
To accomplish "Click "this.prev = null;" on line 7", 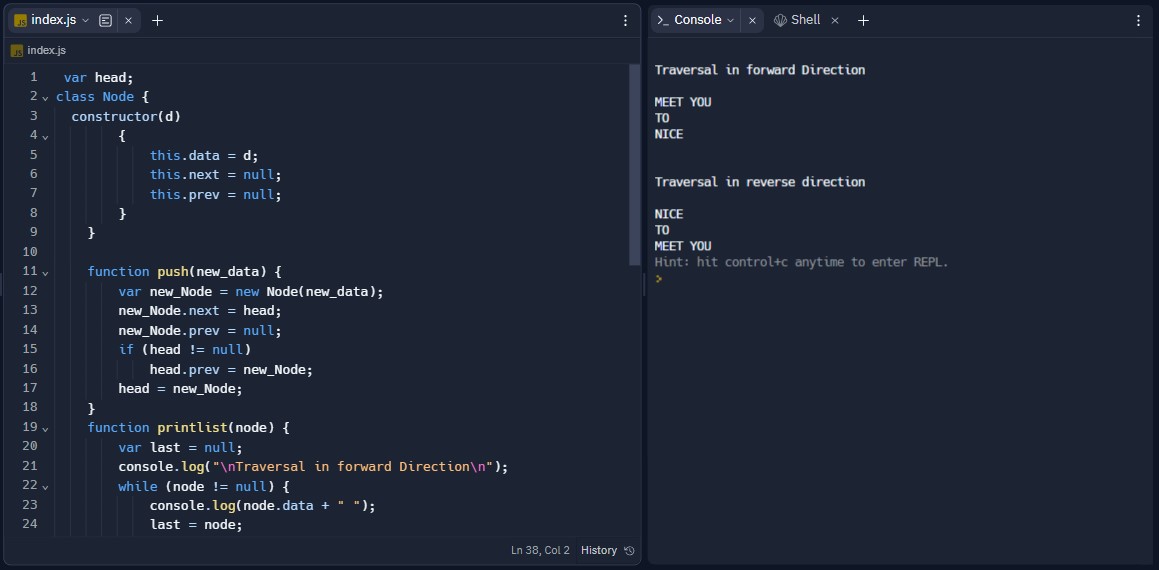I will point(216,194).
